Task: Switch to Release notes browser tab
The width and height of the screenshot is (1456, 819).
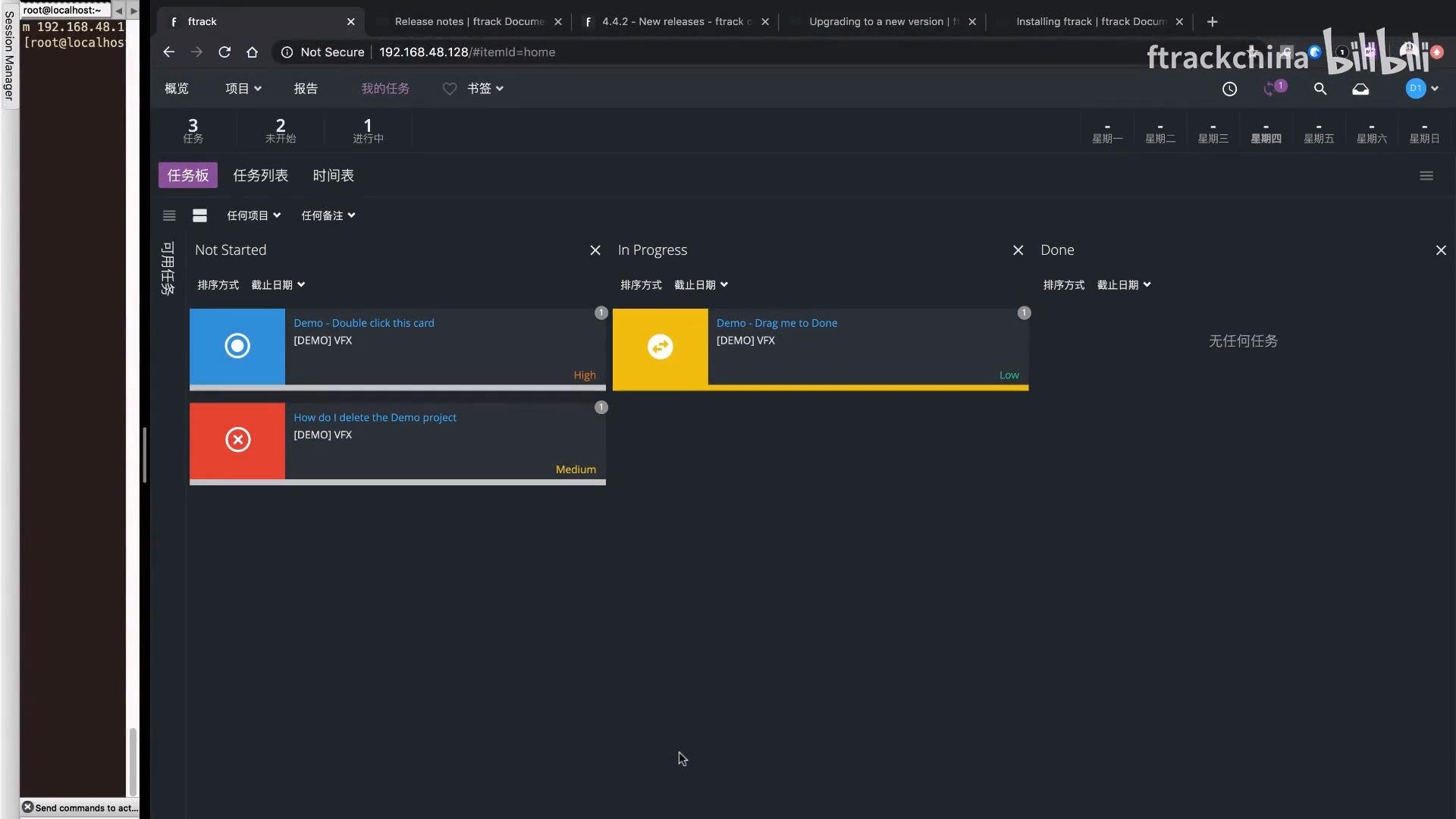Action: click(469, 21)
